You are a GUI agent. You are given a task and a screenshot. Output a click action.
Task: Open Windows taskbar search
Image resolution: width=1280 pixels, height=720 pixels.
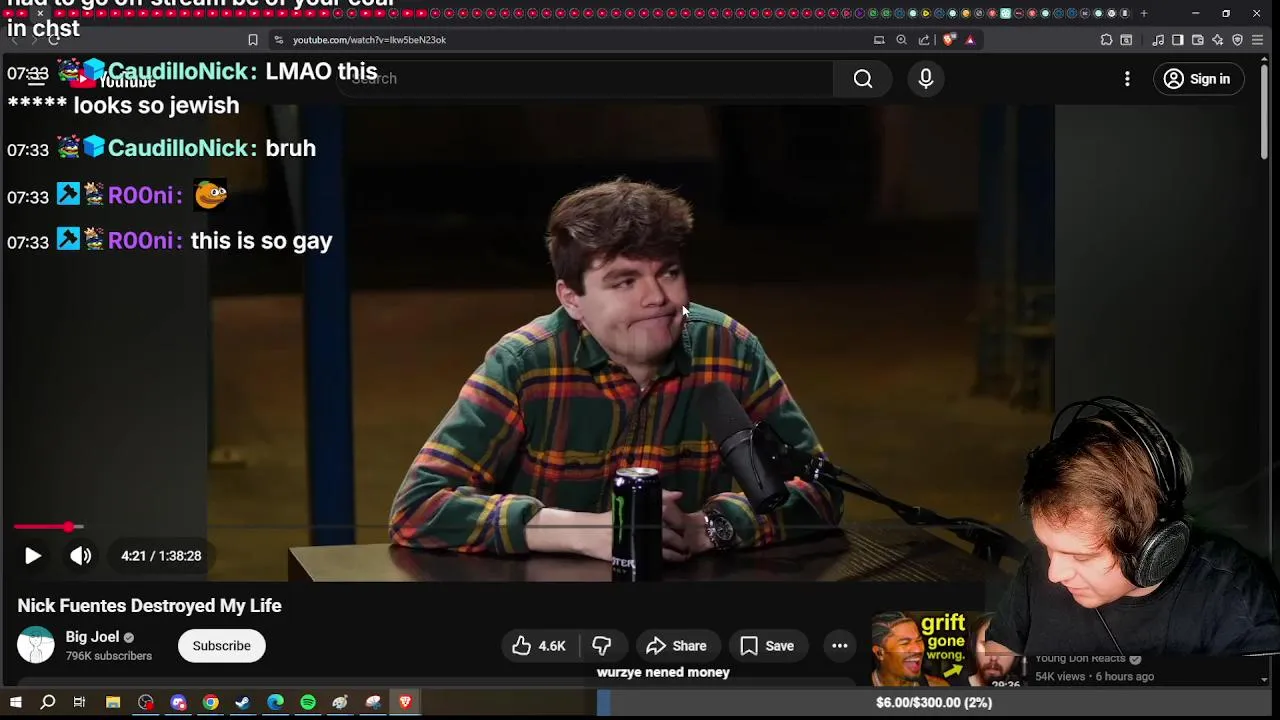[47, 703]
